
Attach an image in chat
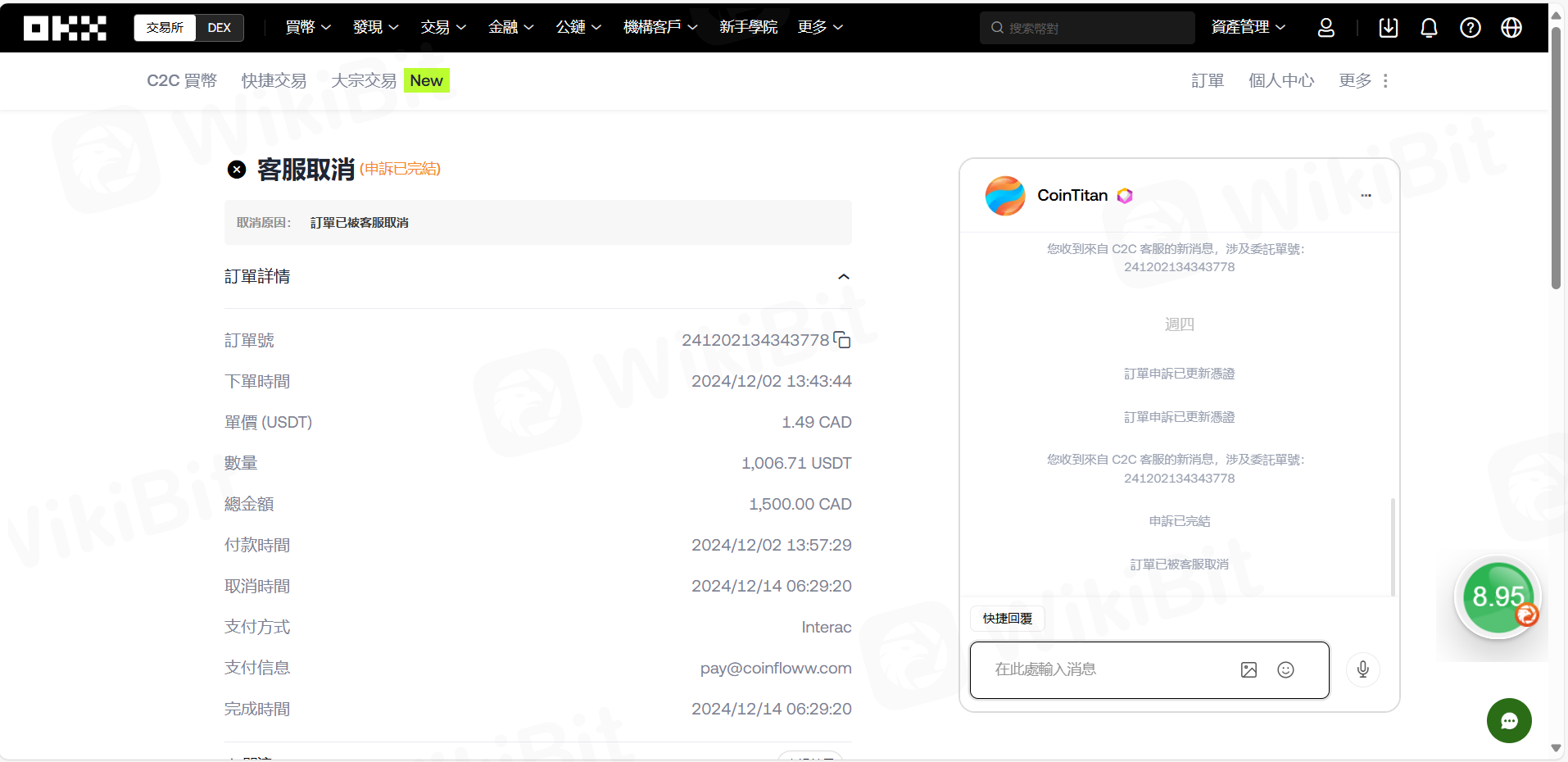pos(1249,670)
